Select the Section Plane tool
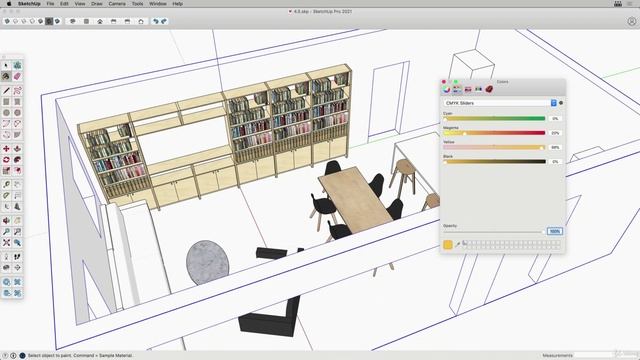 (17, 268)
